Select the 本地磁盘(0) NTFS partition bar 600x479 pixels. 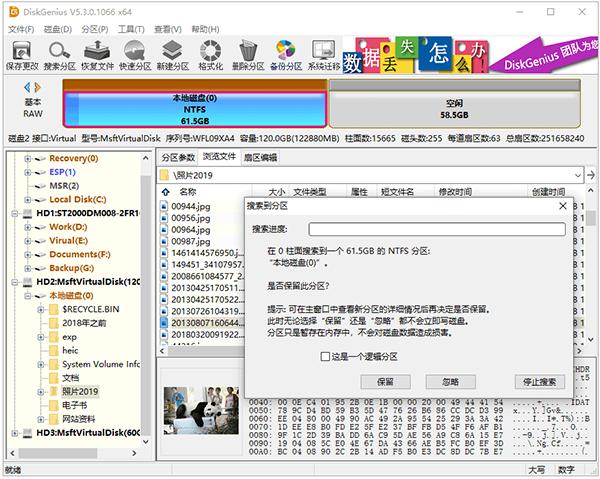pyautogui.click(x=195, y=109)
